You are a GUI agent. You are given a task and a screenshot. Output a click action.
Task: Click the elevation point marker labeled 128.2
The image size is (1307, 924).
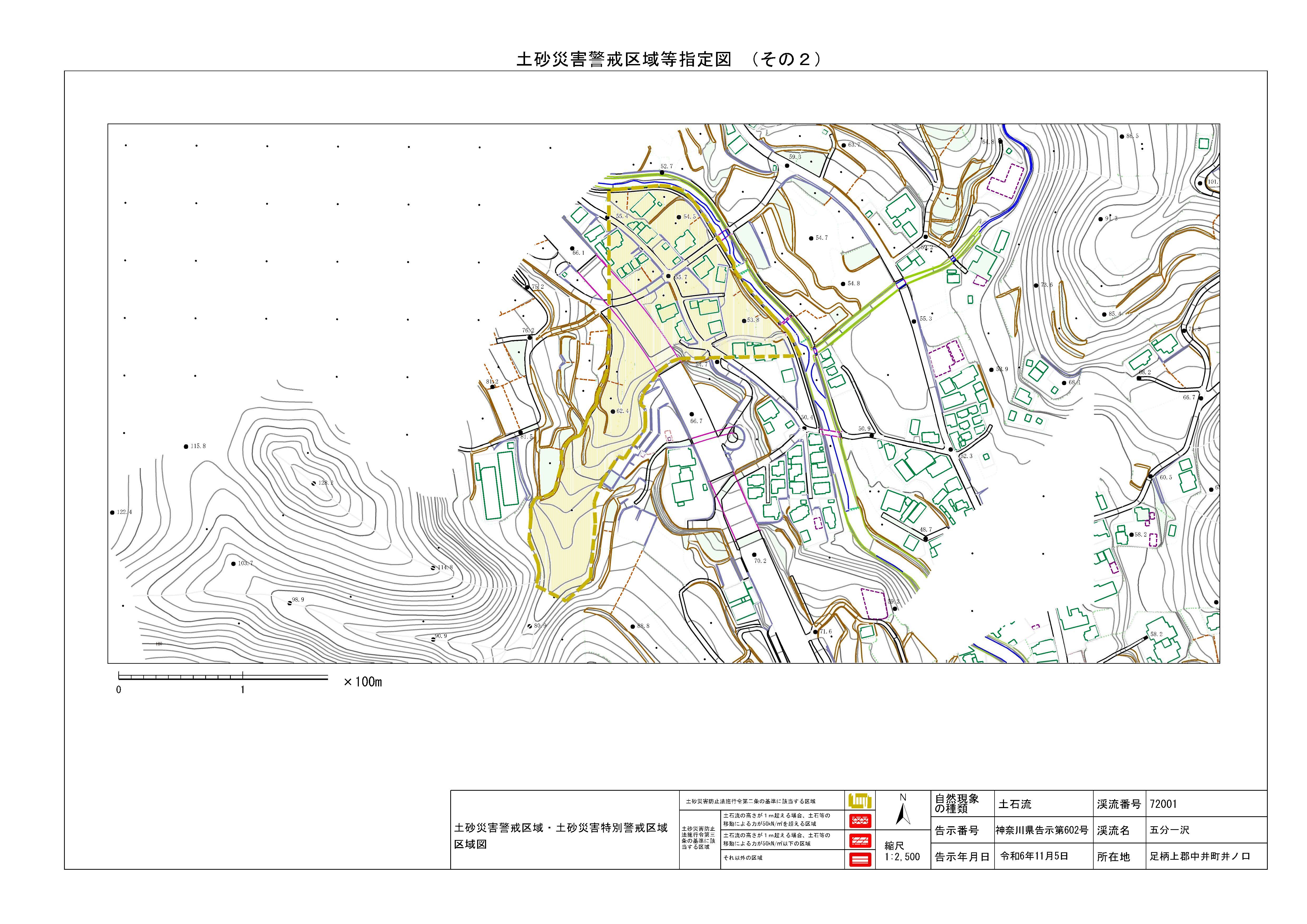click(x=314, y=483)
